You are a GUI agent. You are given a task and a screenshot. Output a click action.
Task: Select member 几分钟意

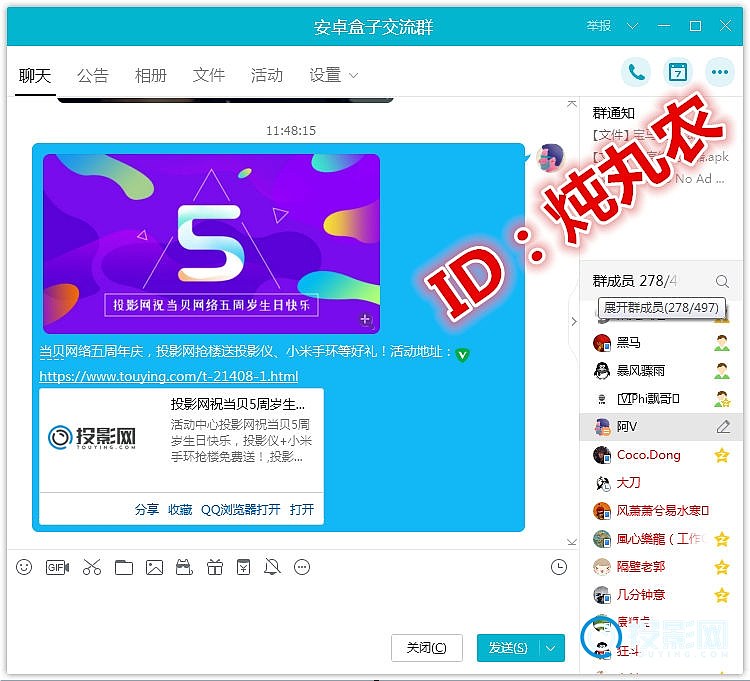coord(661,595)
